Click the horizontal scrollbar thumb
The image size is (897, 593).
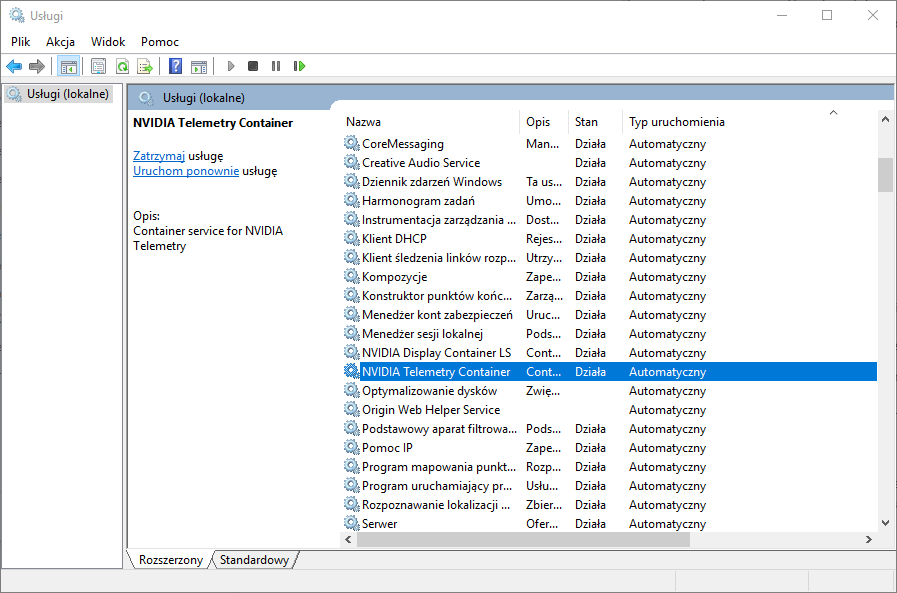tap(523, 539)
